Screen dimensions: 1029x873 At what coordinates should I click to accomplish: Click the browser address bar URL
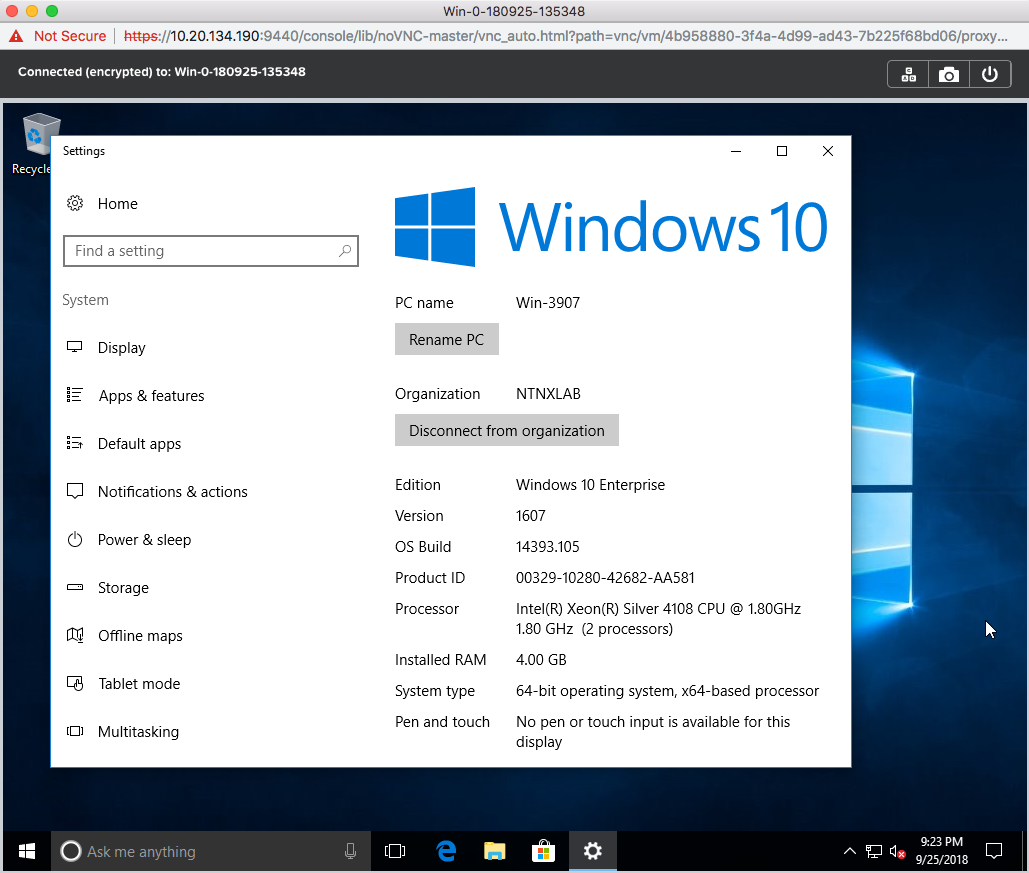point(566,36)
